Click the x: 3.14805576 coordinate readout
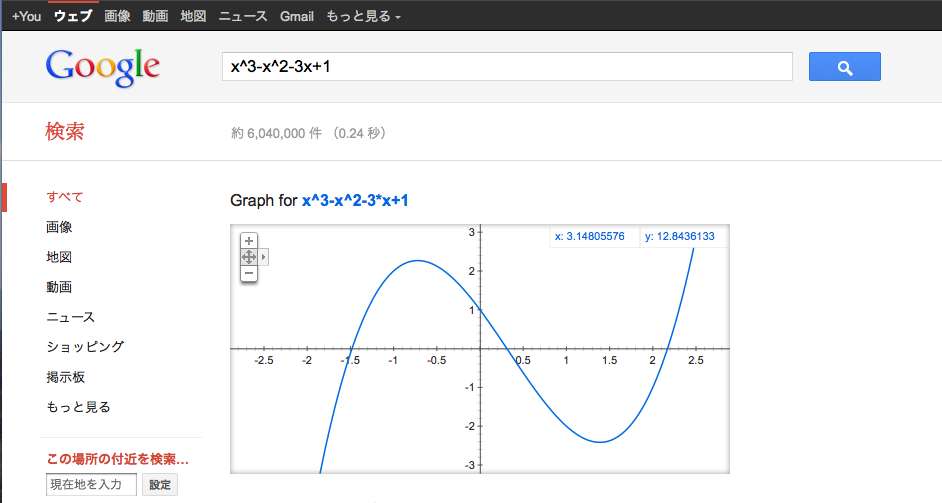The height and width of the screenshot is (503, 942). point(590,236)
